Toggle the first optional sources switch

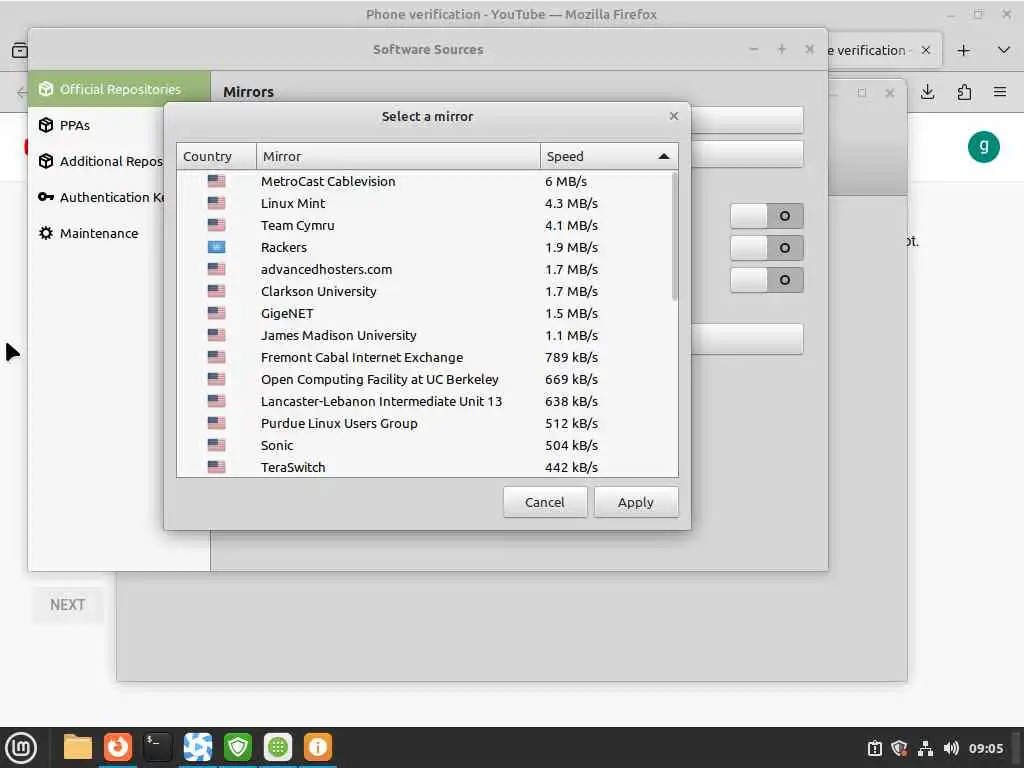(x=767, y=216)
